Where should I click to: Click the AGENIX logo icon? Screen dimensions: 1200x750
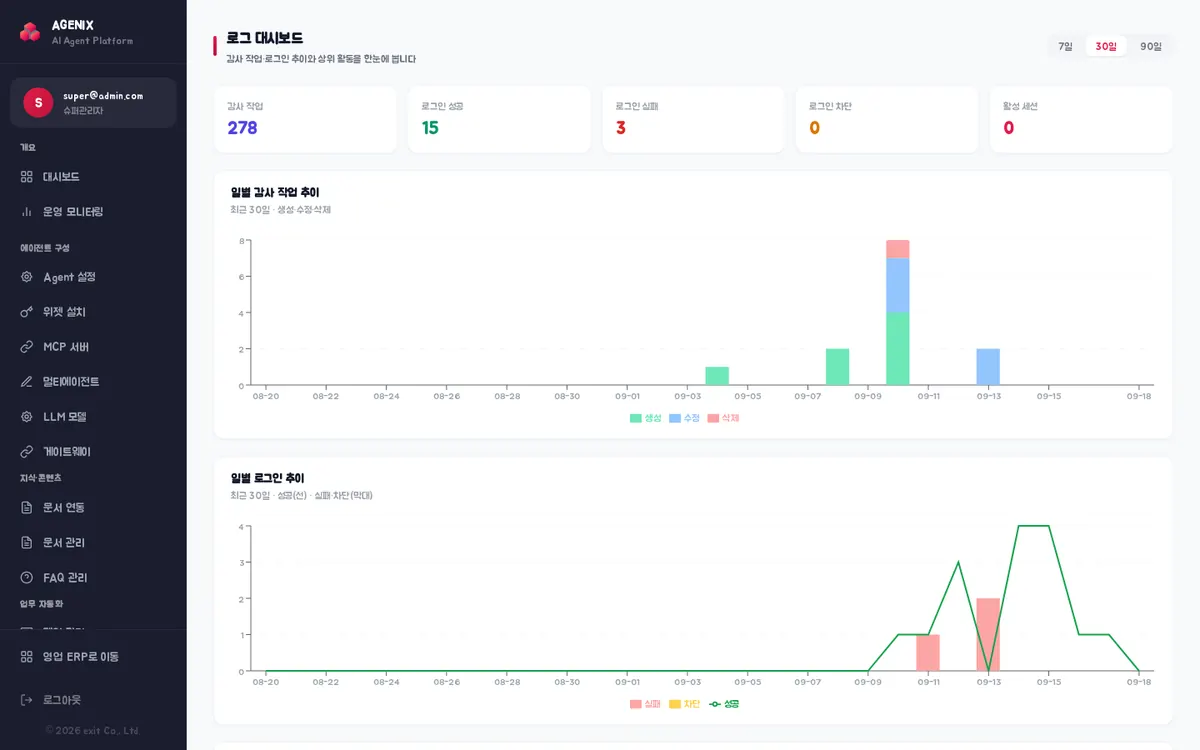coord(30,32)
